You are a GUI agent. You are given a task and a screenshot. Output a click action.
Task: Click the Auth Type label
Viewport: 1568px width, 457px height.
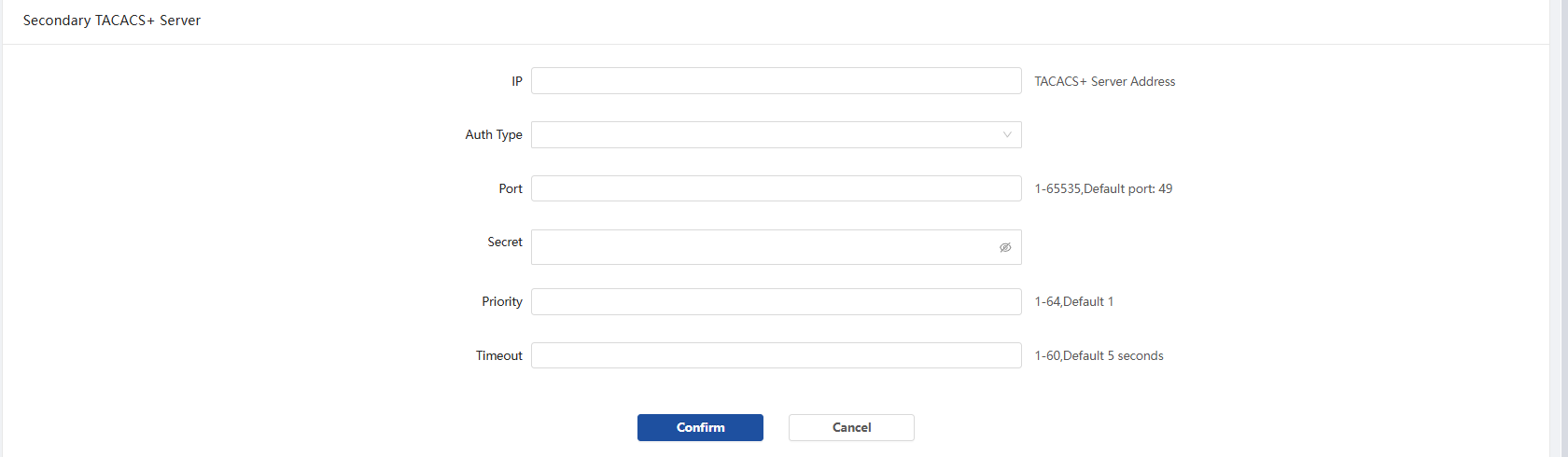[x=494, y=135]
